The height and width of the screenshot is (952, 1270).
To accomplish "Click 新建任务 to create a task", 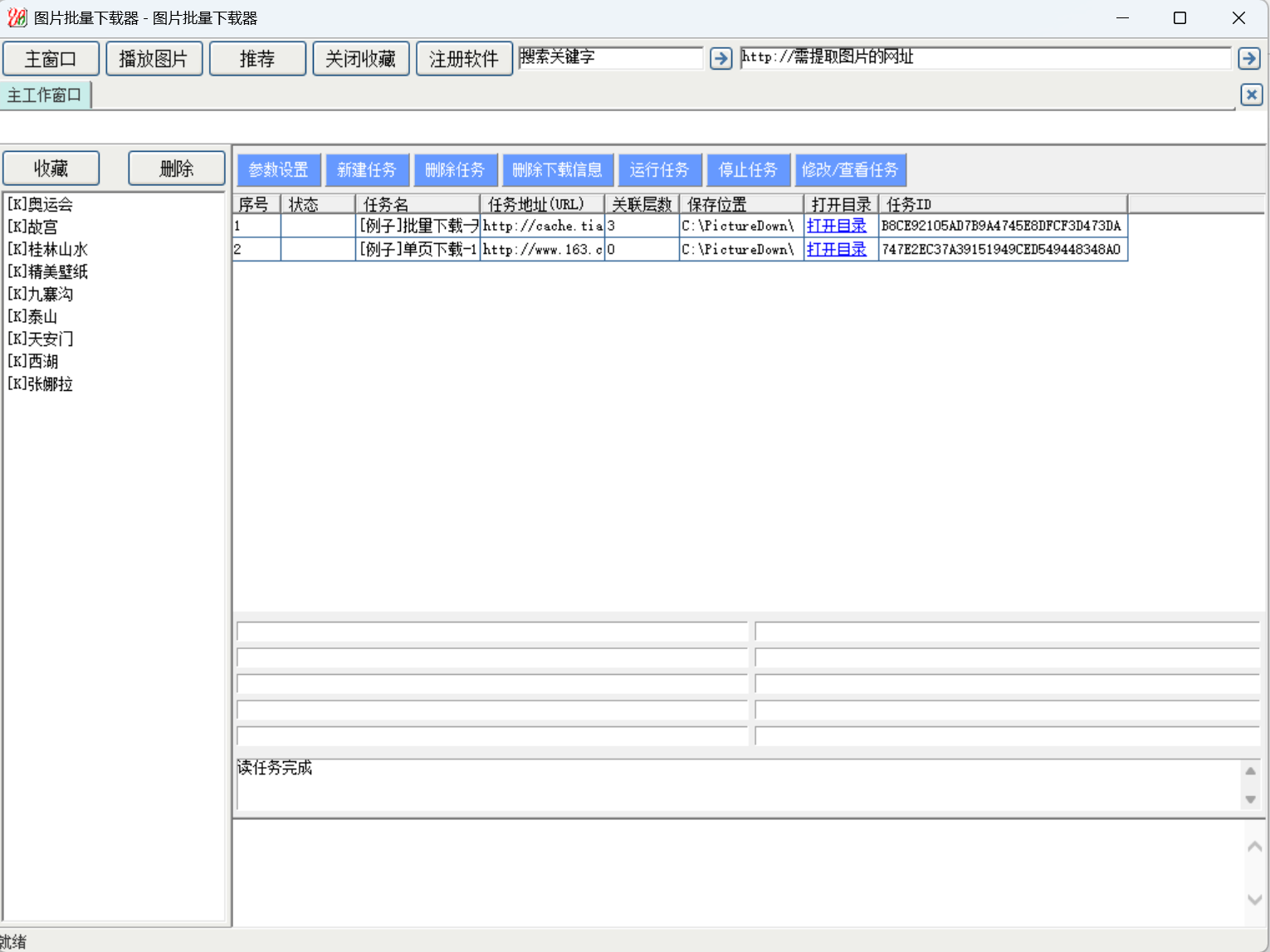I will pyautogui.click(x=367, y=170).
